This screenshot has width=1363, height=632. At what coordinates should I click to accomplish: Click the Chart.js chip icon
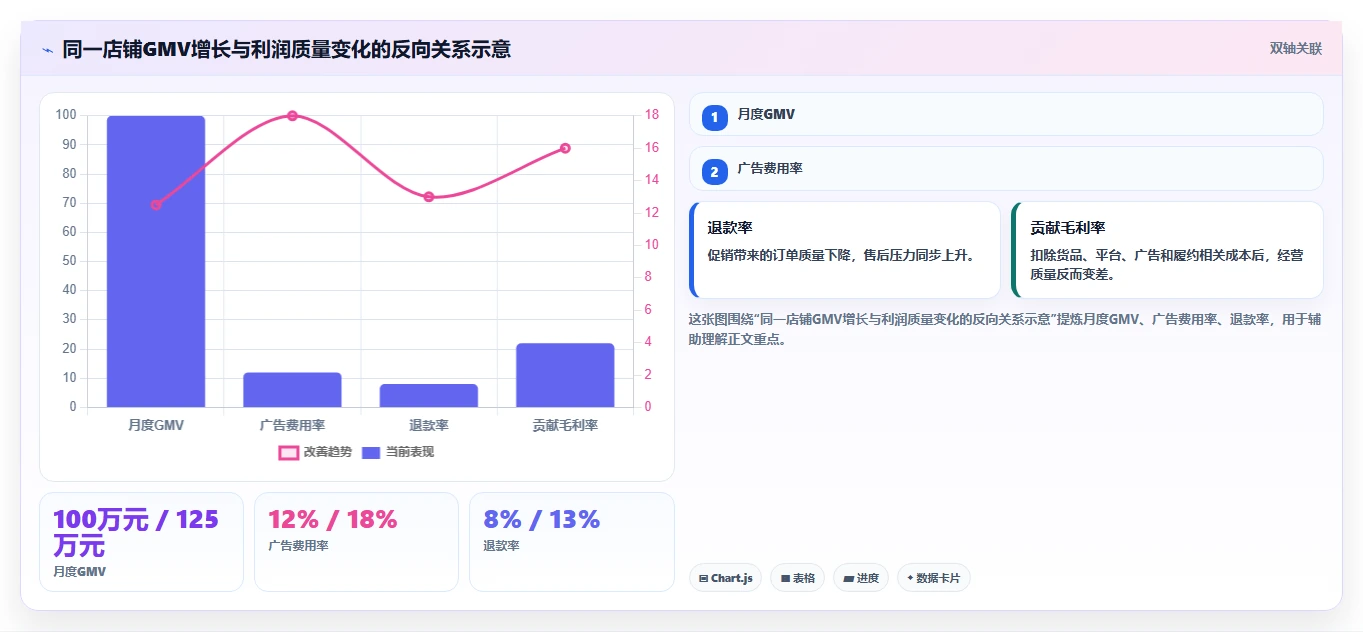click(704, 579)
